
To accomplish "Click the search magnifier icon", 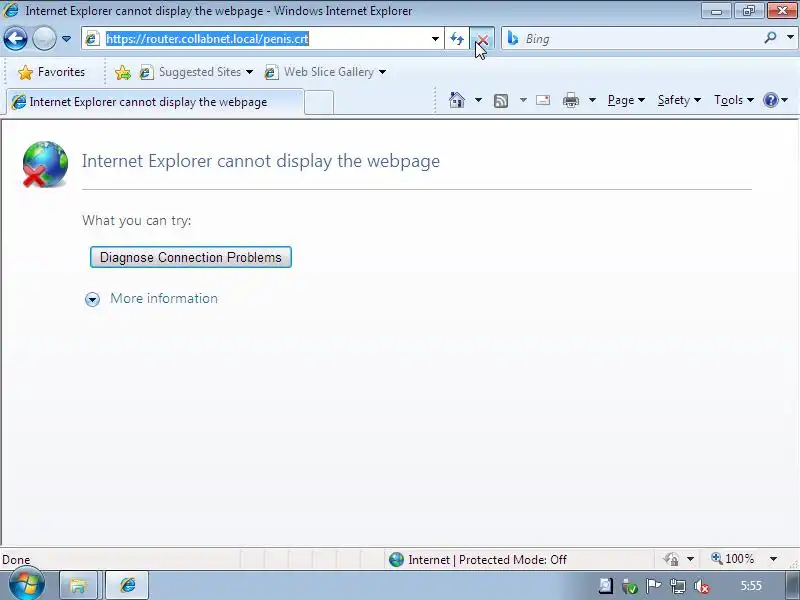I will (x=770, y=38).
